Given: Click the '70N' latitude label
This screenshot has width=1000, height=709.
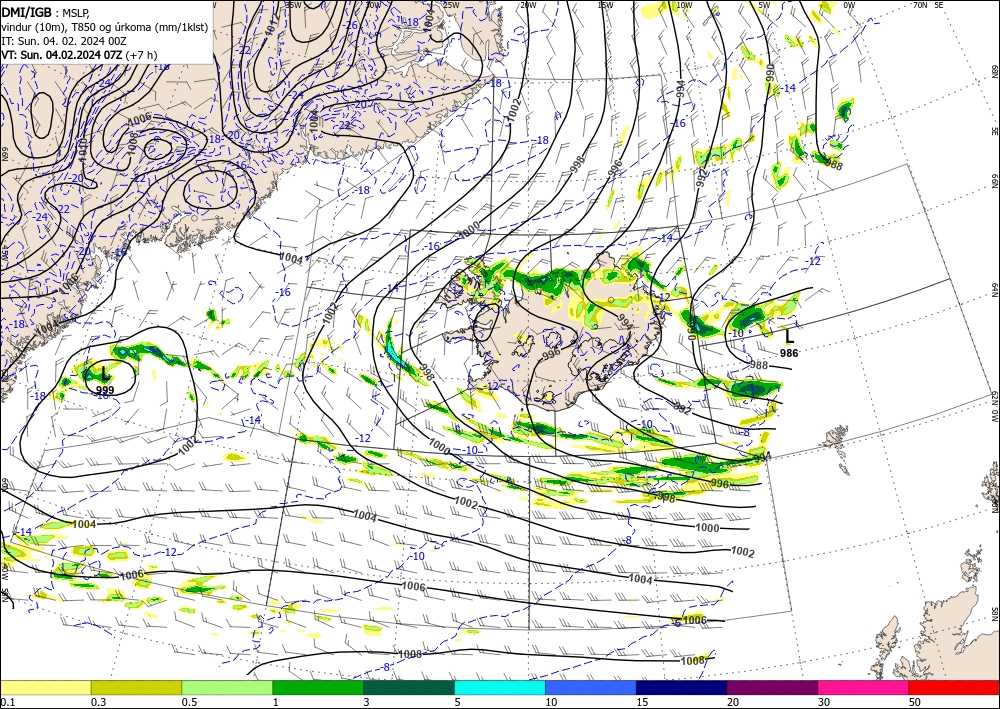Looking at the screenshot, I should click(920, 5).
